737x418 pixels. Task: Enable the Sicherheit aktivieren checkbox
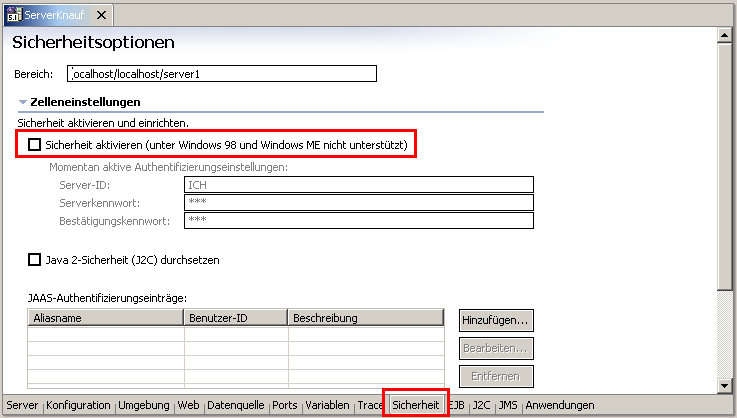pos(35,145)
